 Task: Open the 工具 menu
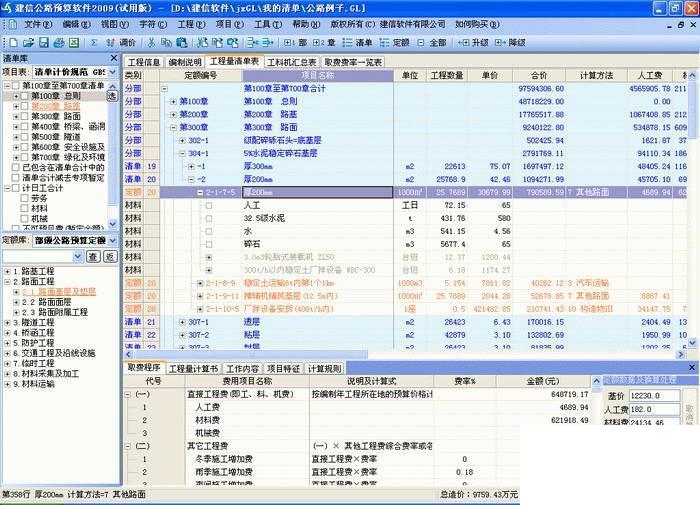click(268, 25)
